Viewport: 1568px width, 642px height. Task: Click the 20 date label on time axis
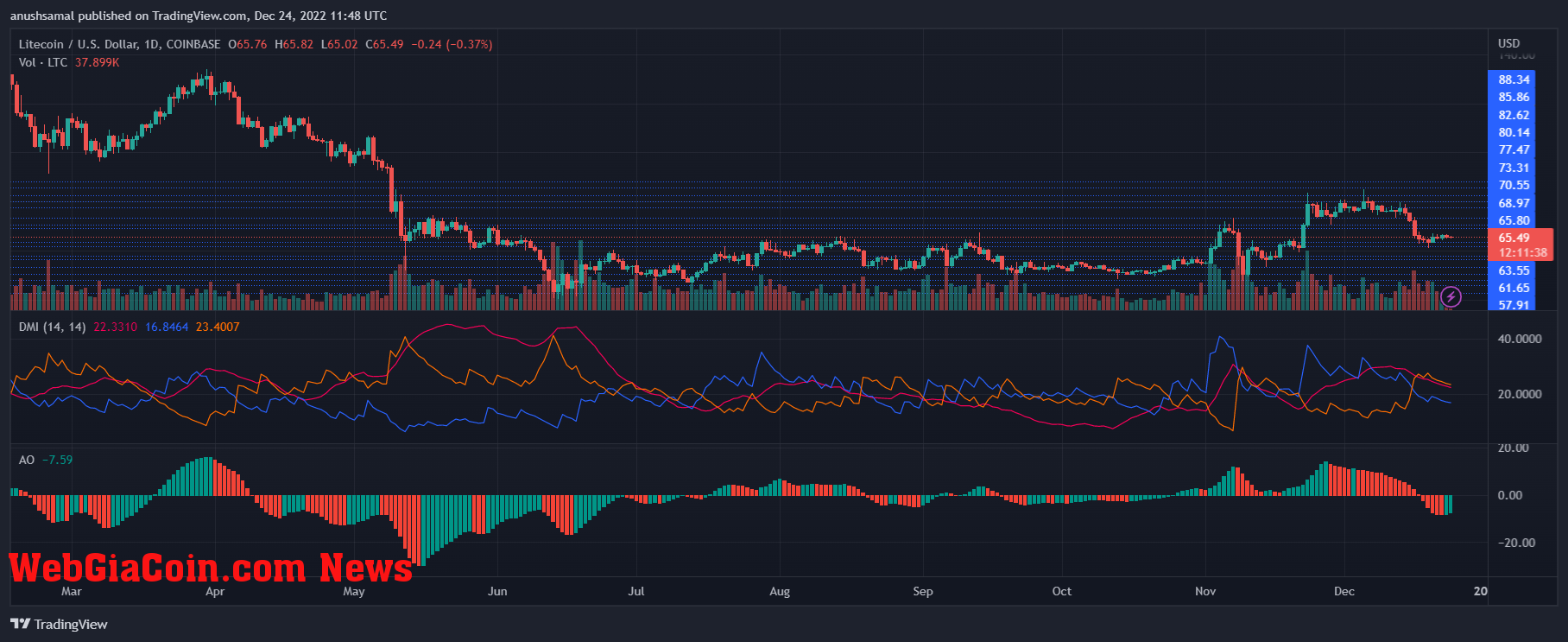pyautogui.click(x=1481, y=591)
